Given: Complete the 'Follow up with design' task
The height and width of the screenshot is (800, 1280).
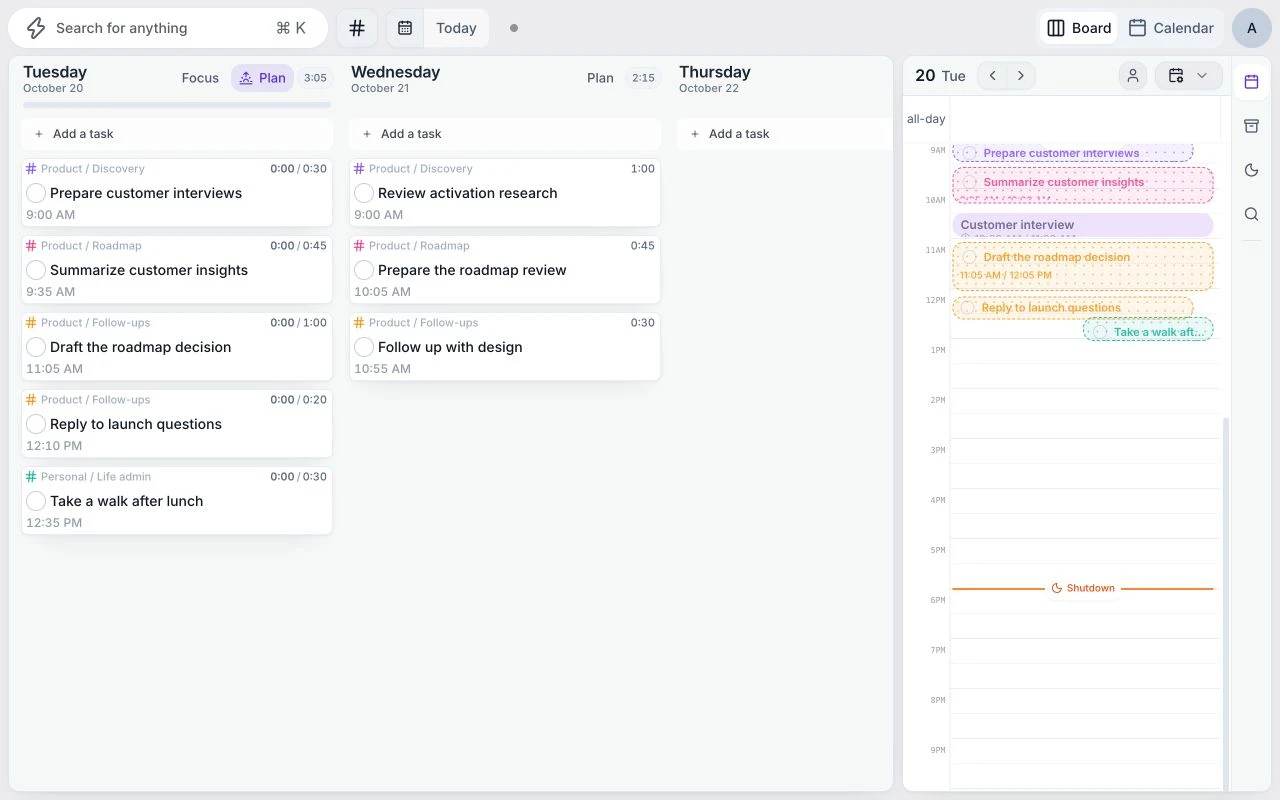Looking at the screenshot, I should [x=364, y=347].
